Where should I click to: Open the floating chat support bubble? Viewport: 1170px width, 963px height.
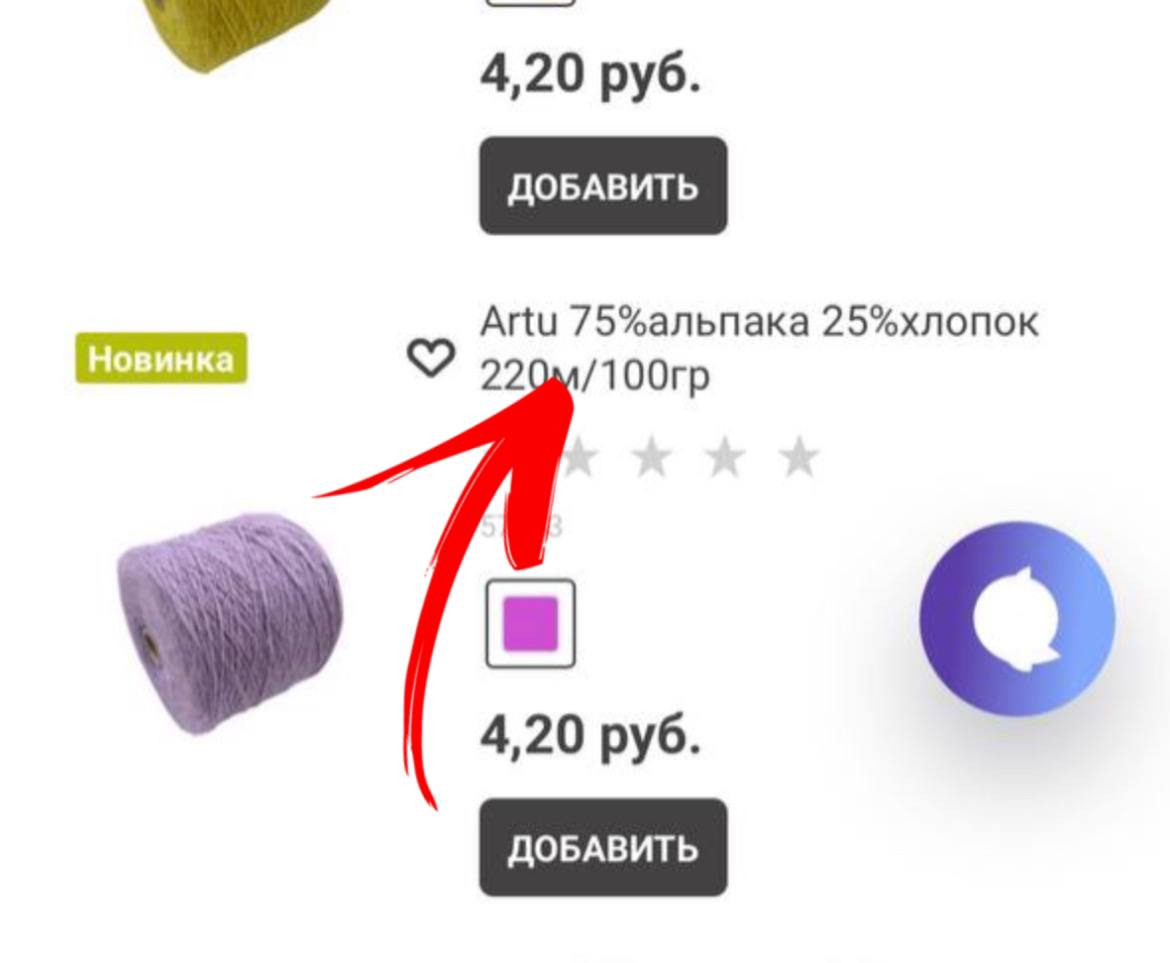click(1017, 619)
